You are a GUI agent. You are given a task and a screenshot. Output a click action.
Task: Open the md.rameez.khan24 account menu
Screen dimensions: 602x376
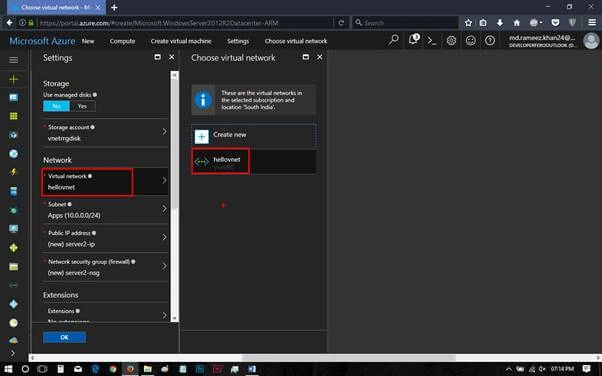click(542, 41)
